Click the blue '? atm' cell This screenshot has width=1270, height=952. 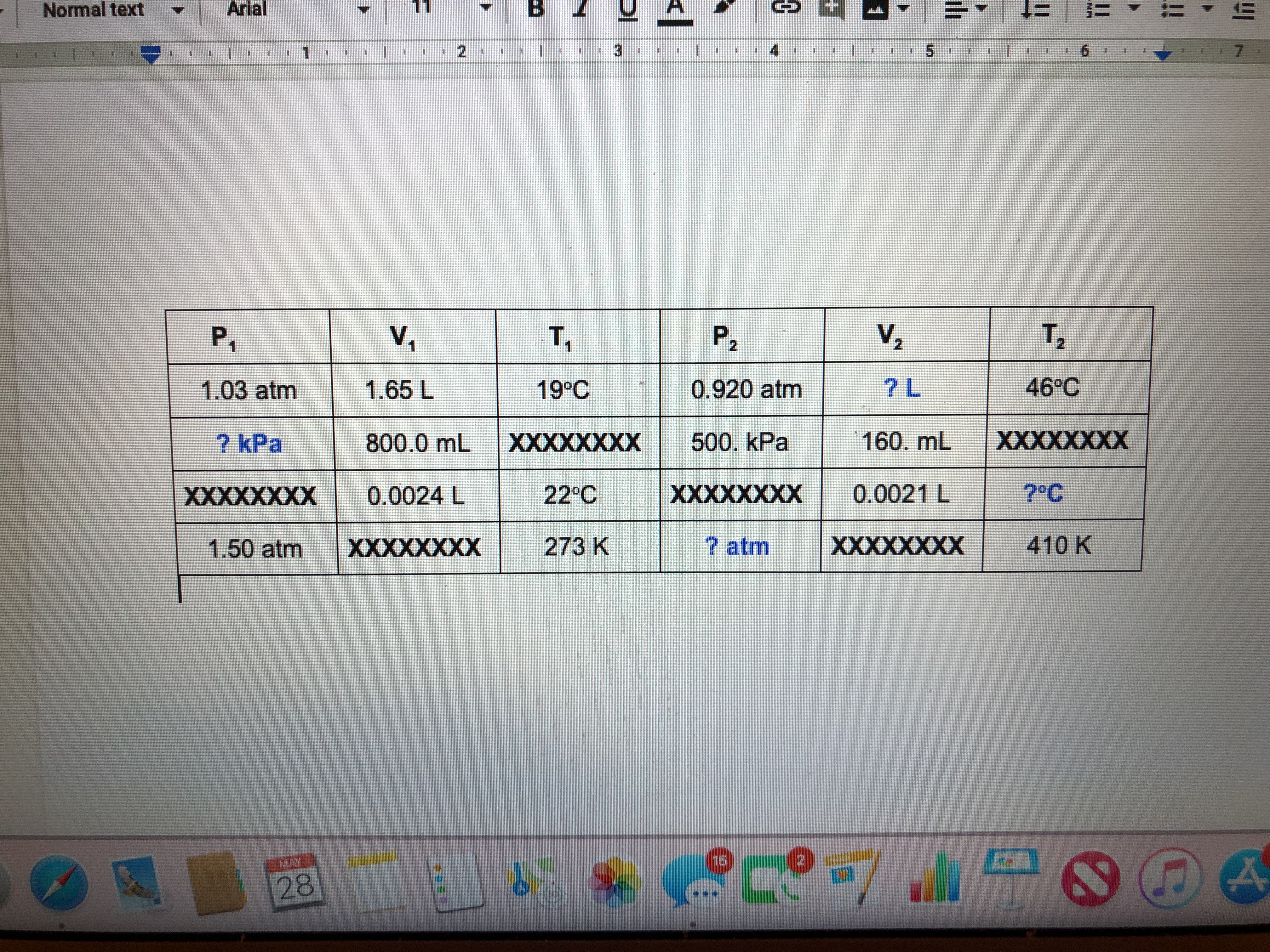pyautogui.click(x=740, y=546)
